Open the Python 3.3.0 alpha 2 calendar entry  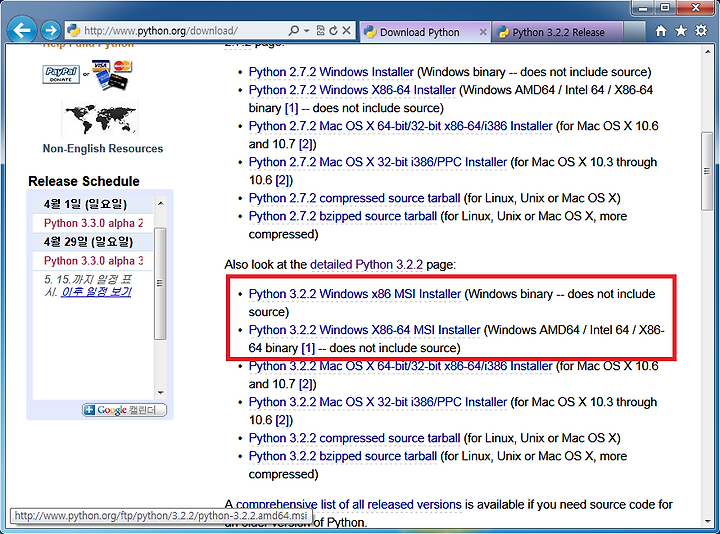93,223
